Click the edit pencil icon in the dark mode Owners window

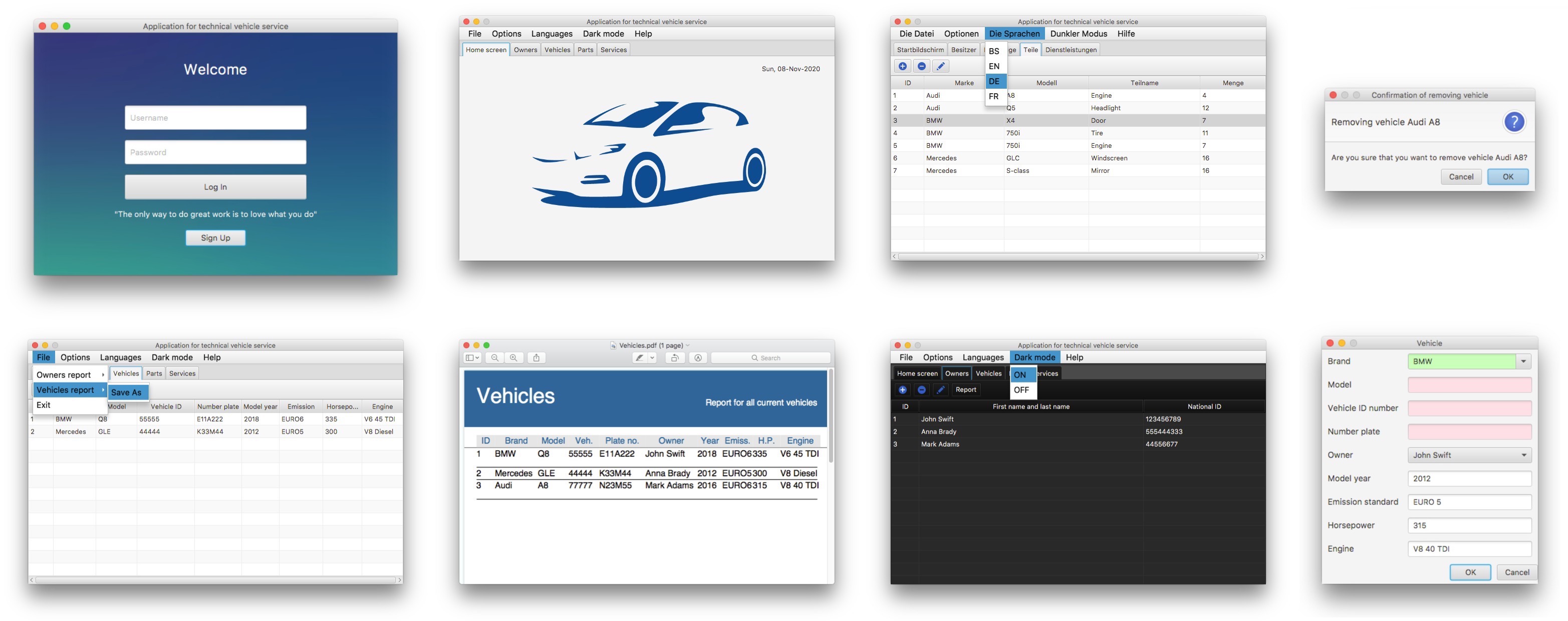click(940, 389)
